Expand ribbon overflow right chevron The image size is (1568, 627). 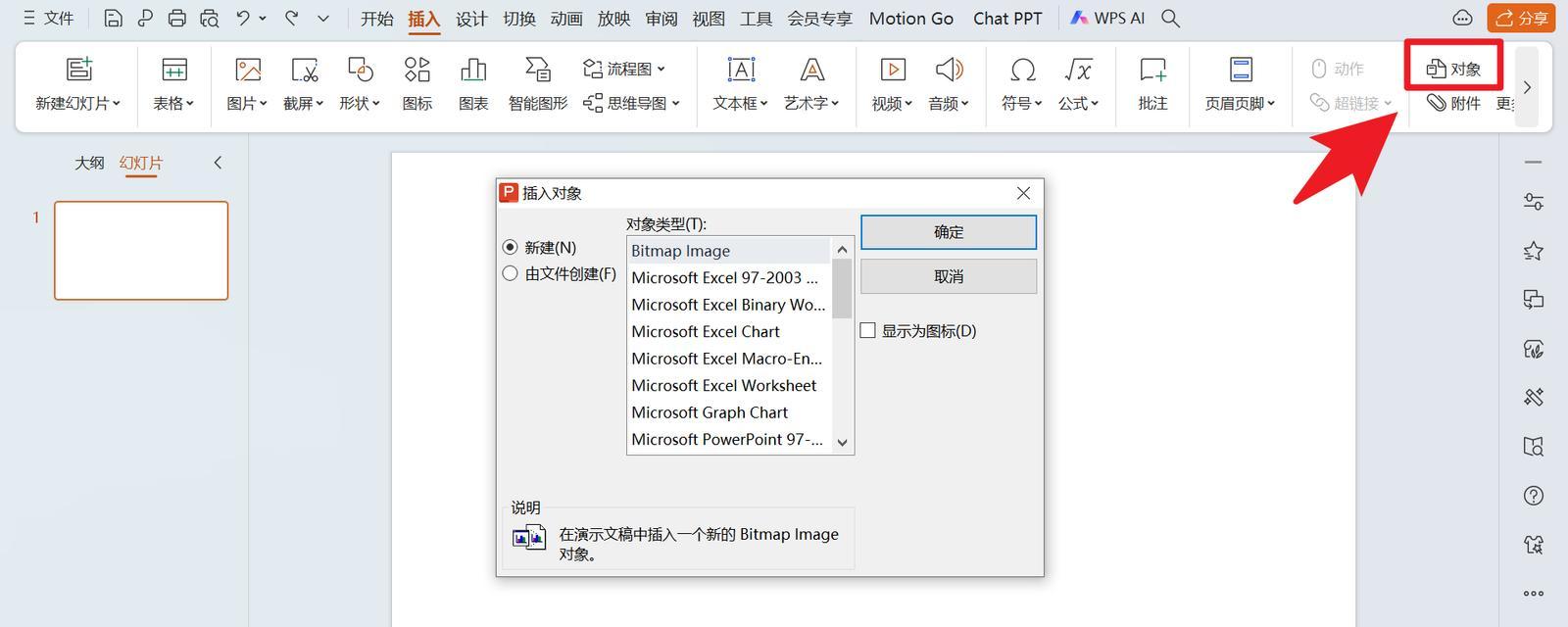tap(1527, 86)
